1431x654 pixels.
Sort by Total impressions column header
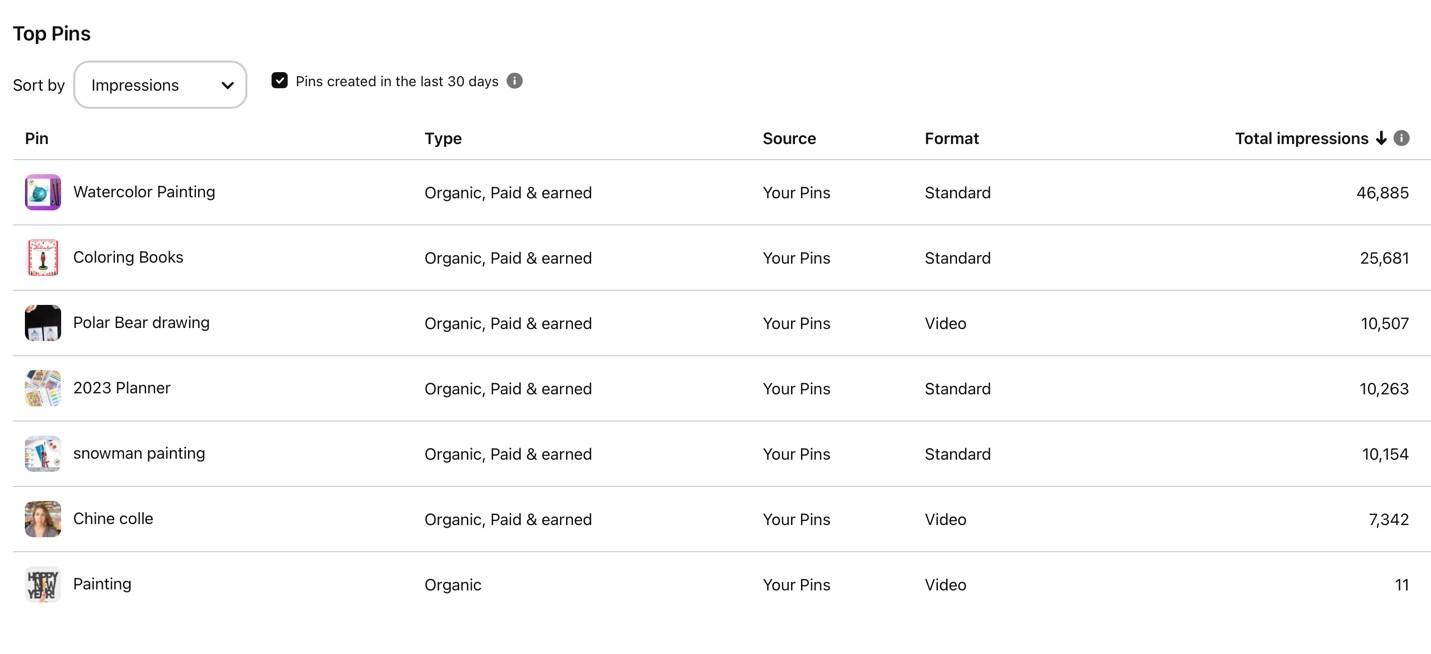tap(1301, 138)
